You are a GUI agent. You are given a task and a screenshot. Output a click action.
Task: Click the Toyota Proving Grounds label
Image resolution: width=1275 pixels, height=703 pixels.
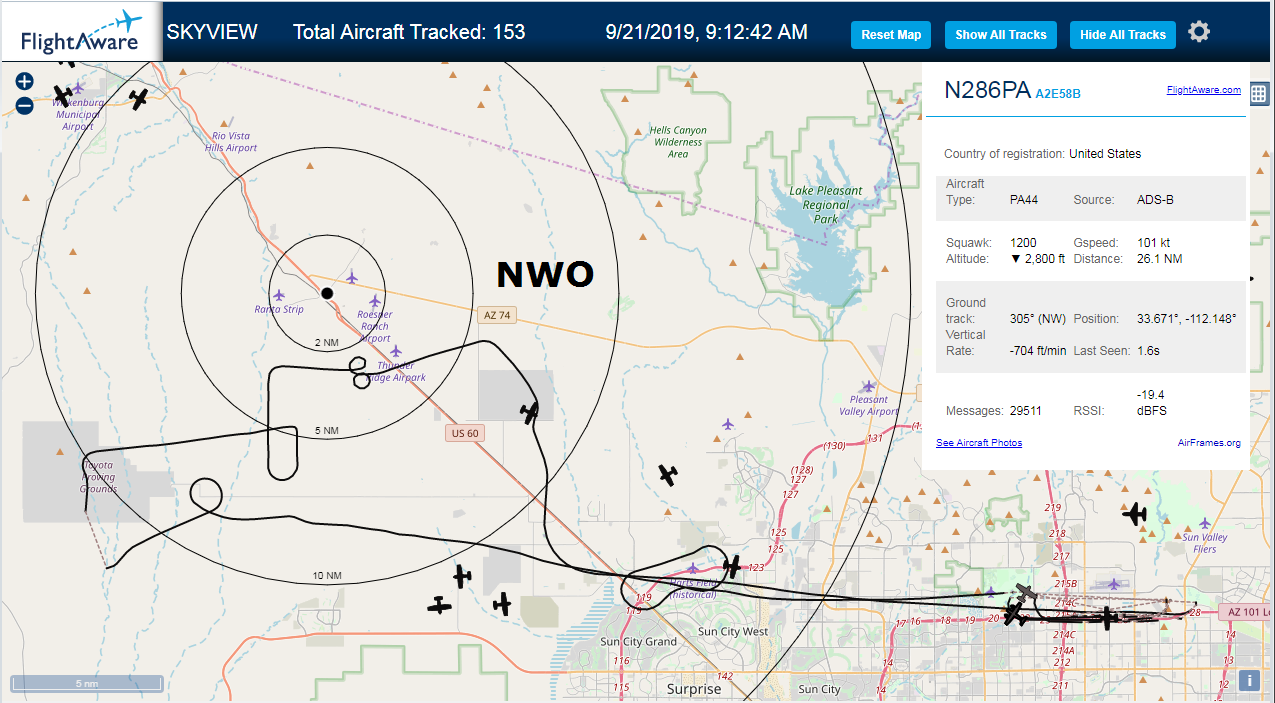(99, 477)
